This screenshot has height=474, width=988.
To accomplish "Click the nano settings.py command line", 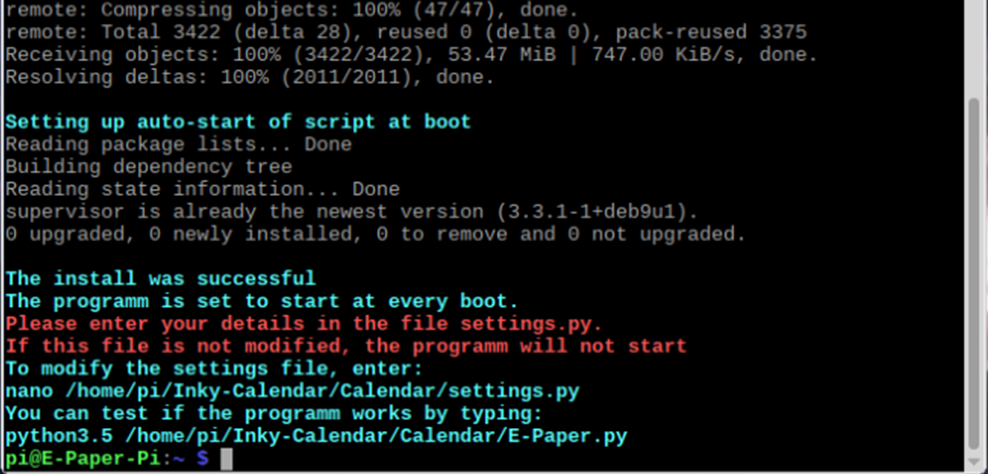I will pos(292,390).
